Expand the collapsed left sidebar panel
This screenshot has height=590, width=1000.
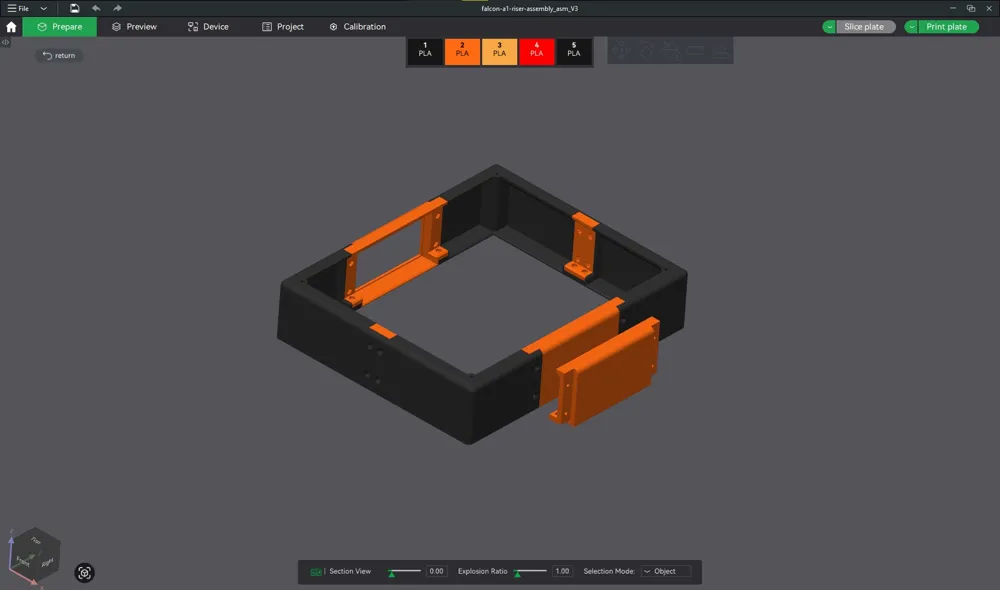point(6,42)
